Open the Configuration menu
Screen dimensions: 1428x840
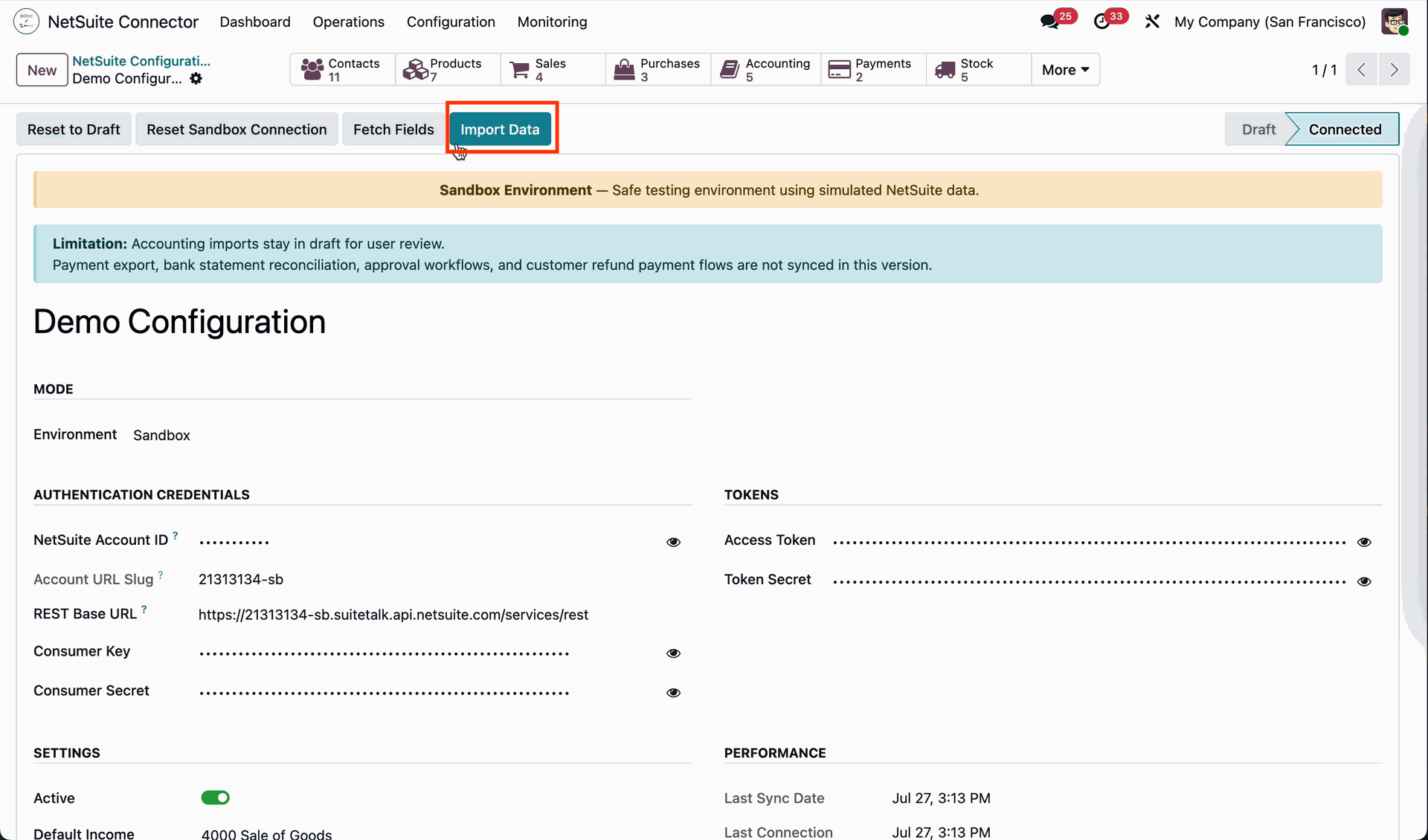(451, 22)
